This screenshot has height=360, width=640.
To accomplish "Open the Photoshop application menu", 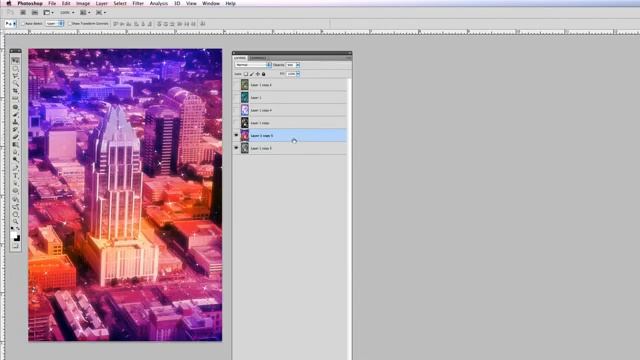I will 30,3.
